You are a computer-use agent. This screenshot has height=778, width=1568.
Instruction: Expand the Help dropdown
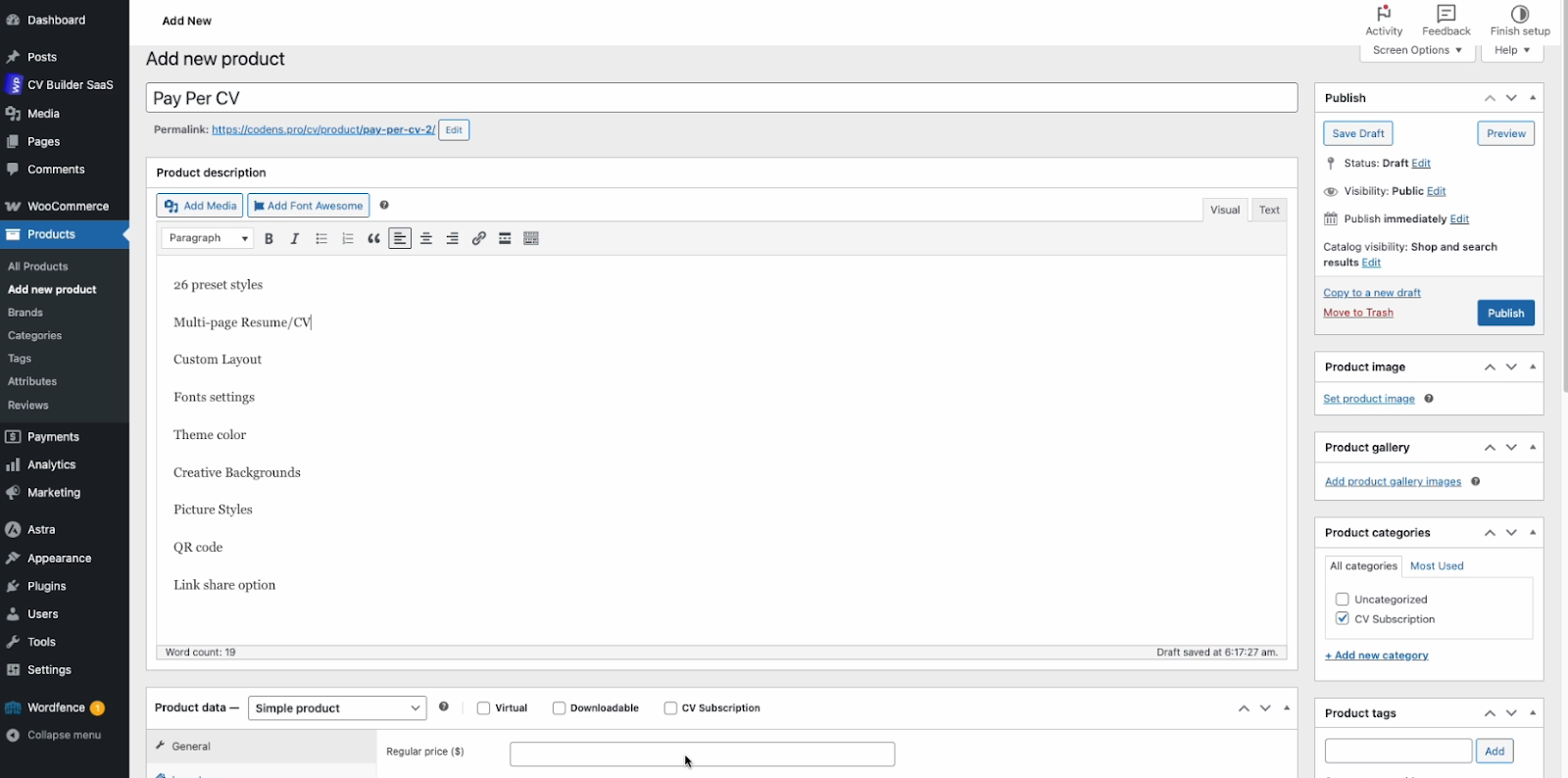[1512, 50]
